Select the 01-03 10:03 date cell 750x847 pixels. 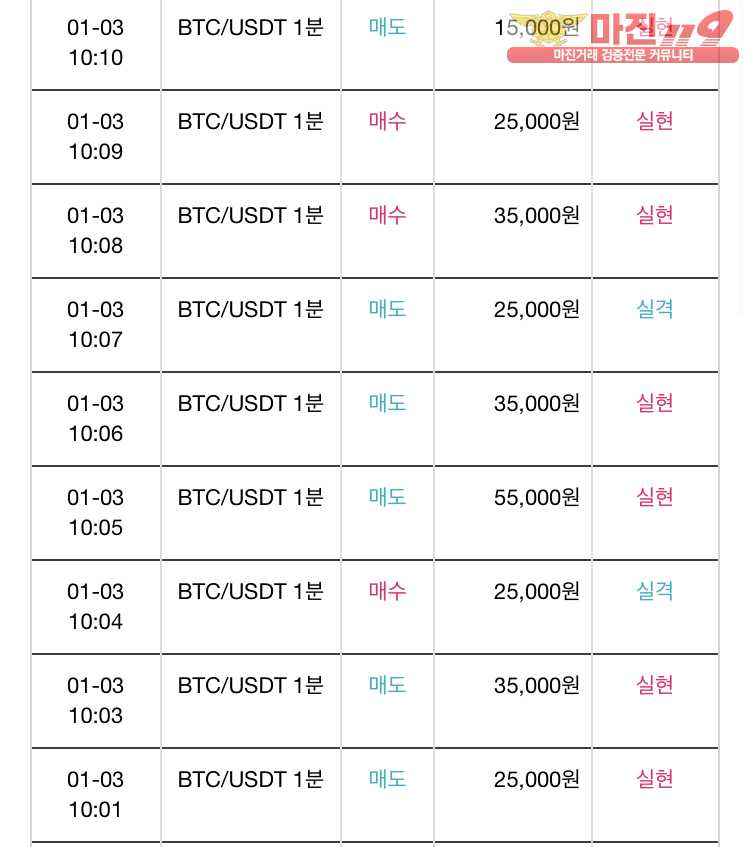pos(96,701)
